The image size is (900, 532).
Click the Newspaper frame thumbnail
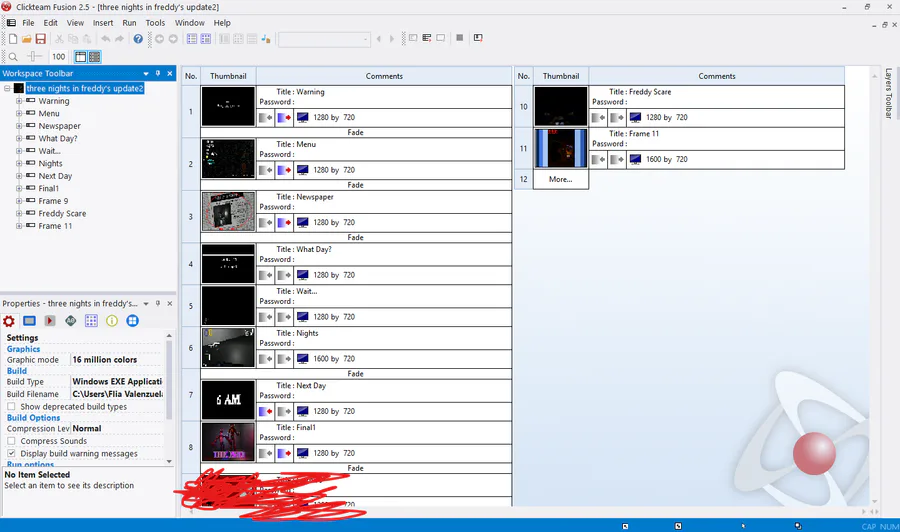coord(228,211)
